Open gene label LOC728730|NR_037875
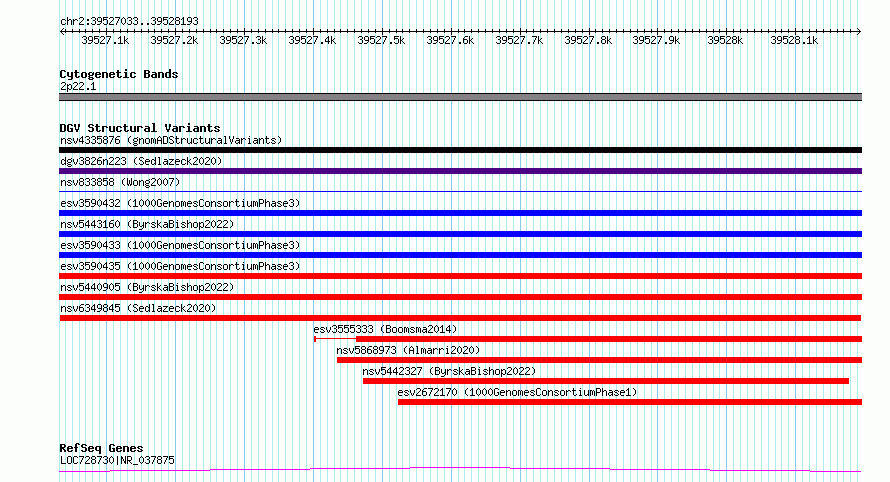 coord(117,460)
